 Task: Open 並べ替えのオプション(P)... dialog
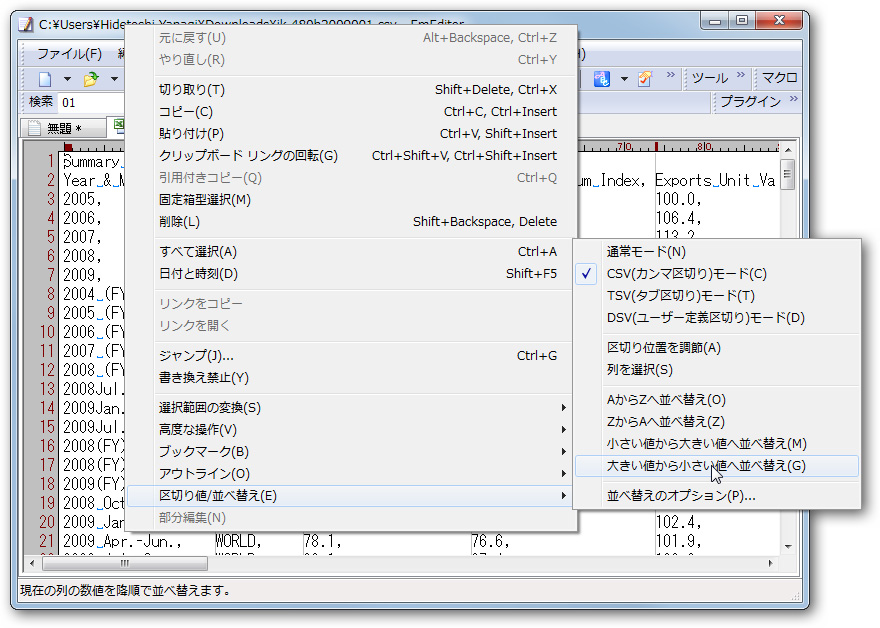click(x=717, y=496)
